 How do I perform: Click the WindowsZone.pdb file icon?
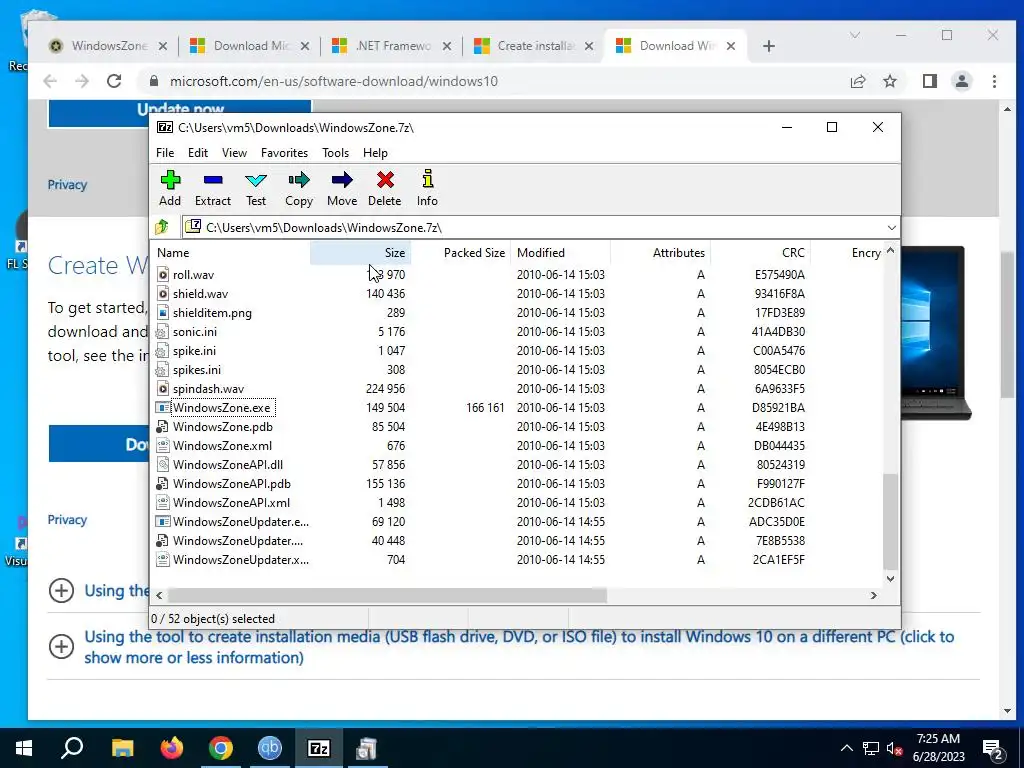click(163, 426)
